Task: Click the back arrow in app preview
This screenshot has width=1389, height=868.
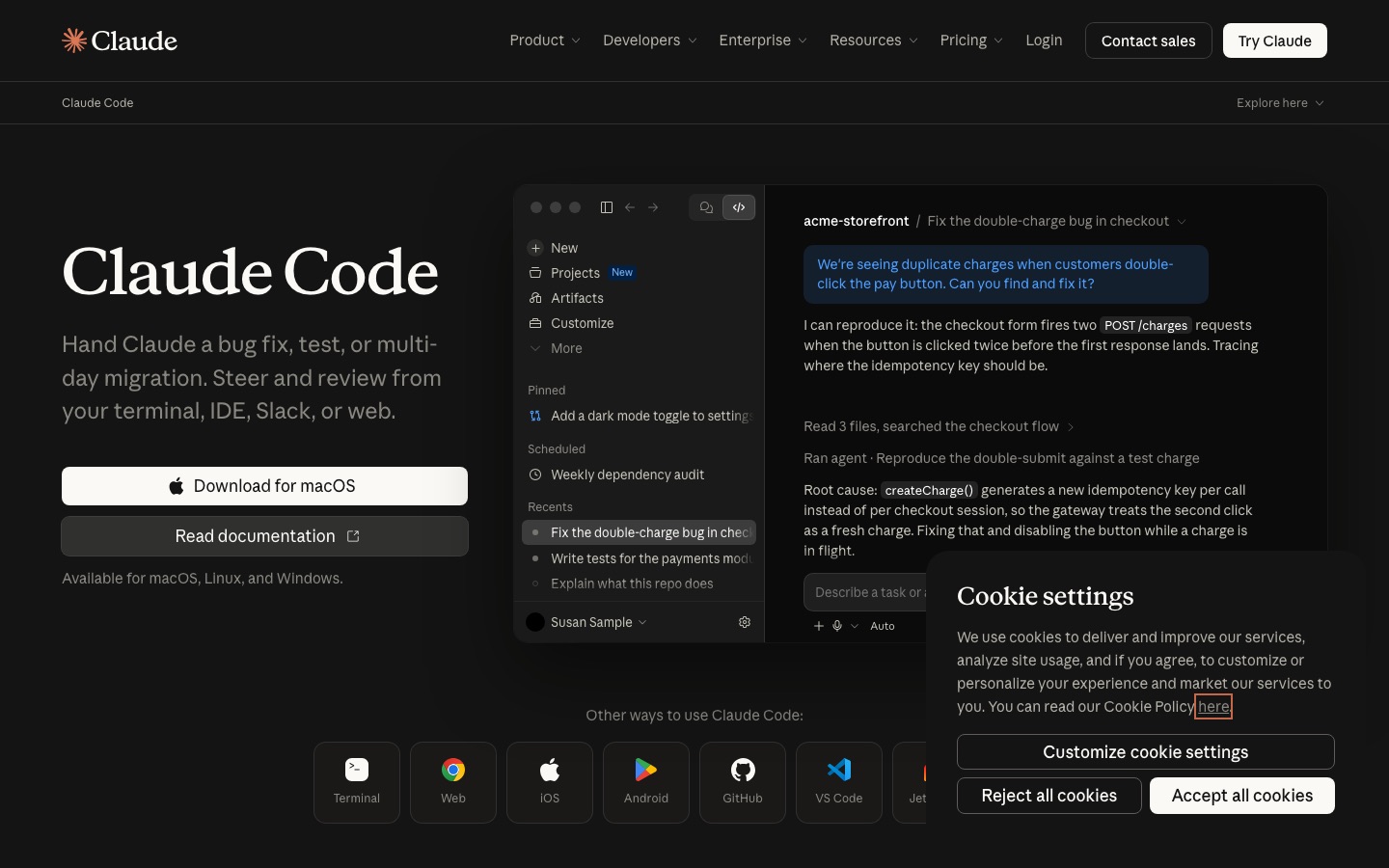Action: [630, 207]
